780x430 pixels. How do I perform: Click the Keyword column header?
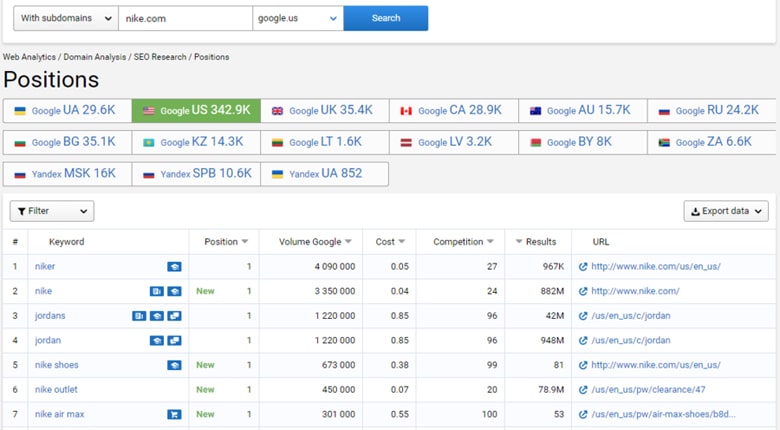click(67, 242)
